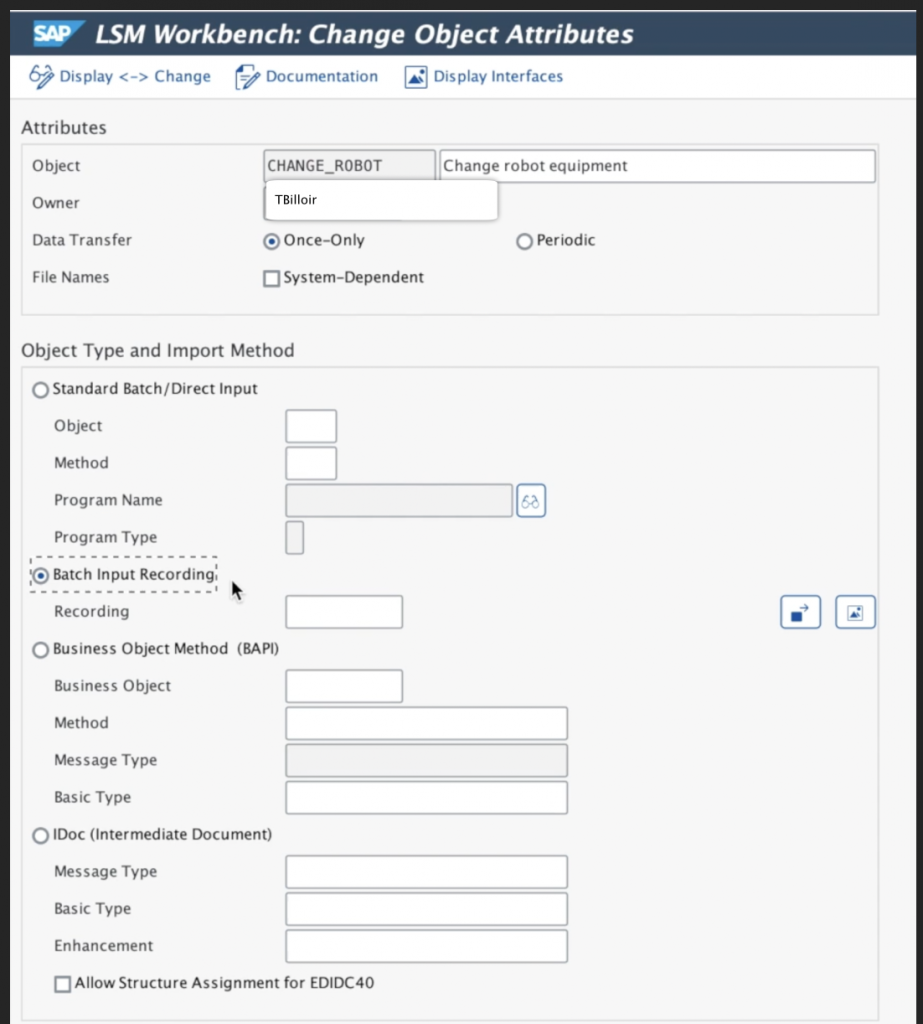Tick Allow Structure Assignment for EDIDC40
The width and height of the screenshot is (923, 1024).
click(63, 984)
